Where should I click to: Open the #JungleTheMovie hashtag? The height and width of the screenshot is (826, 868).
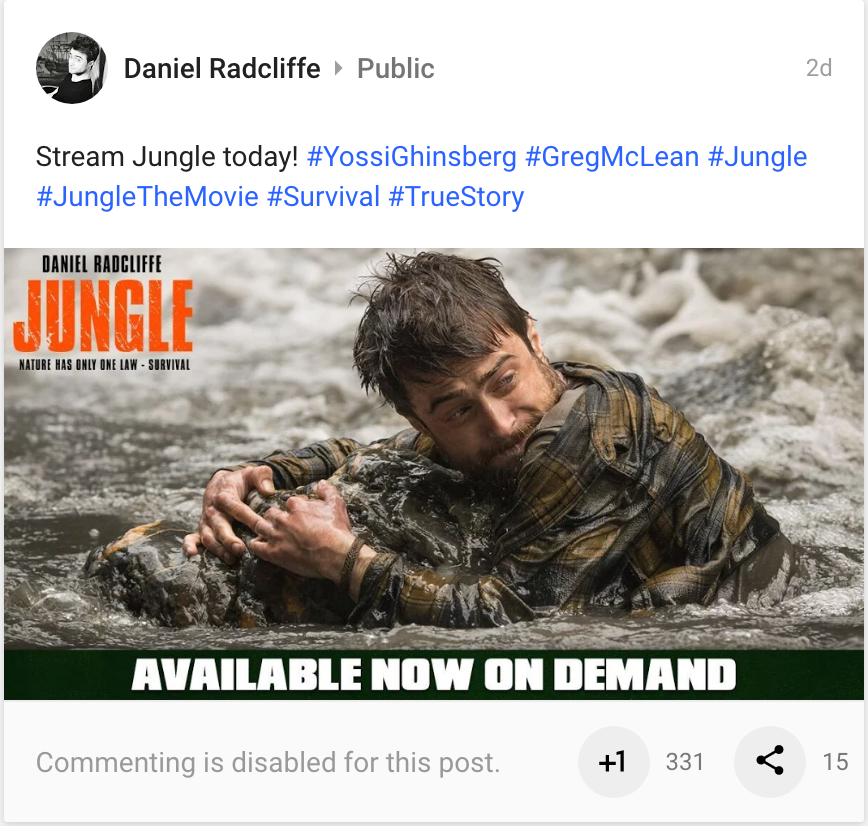pos(147,197)
